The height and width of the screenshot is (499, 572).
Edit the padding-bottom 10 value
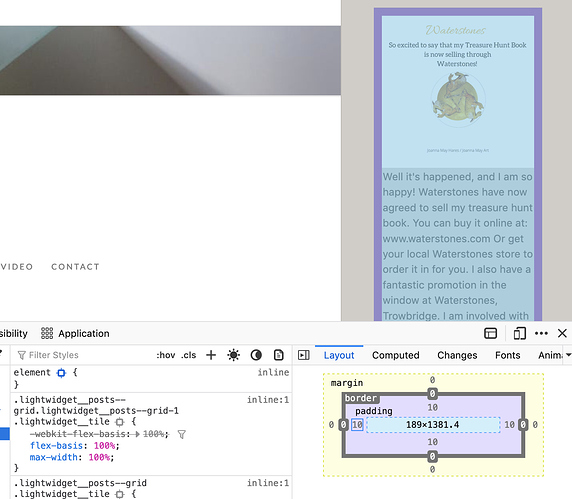tap(433, 442)
